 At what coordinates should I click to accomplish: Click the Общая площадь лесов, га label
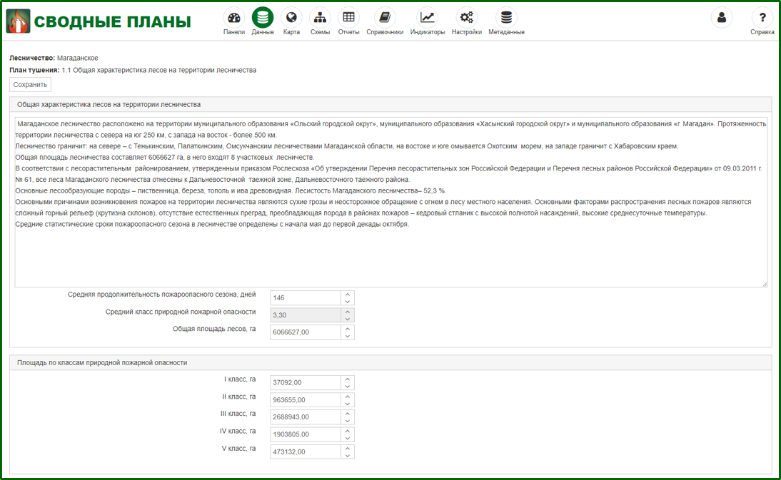click(x=214, y=329)
